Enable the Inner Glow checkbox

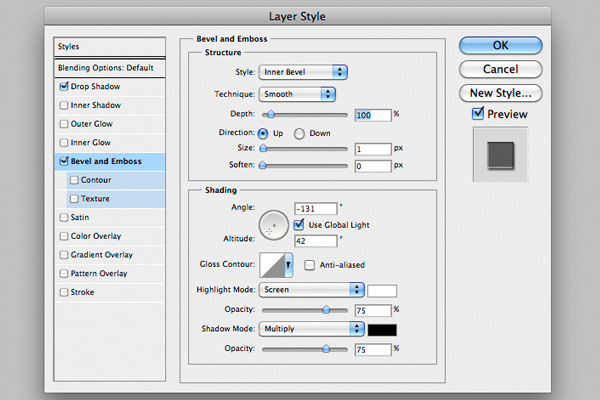(x=64, y=142)
